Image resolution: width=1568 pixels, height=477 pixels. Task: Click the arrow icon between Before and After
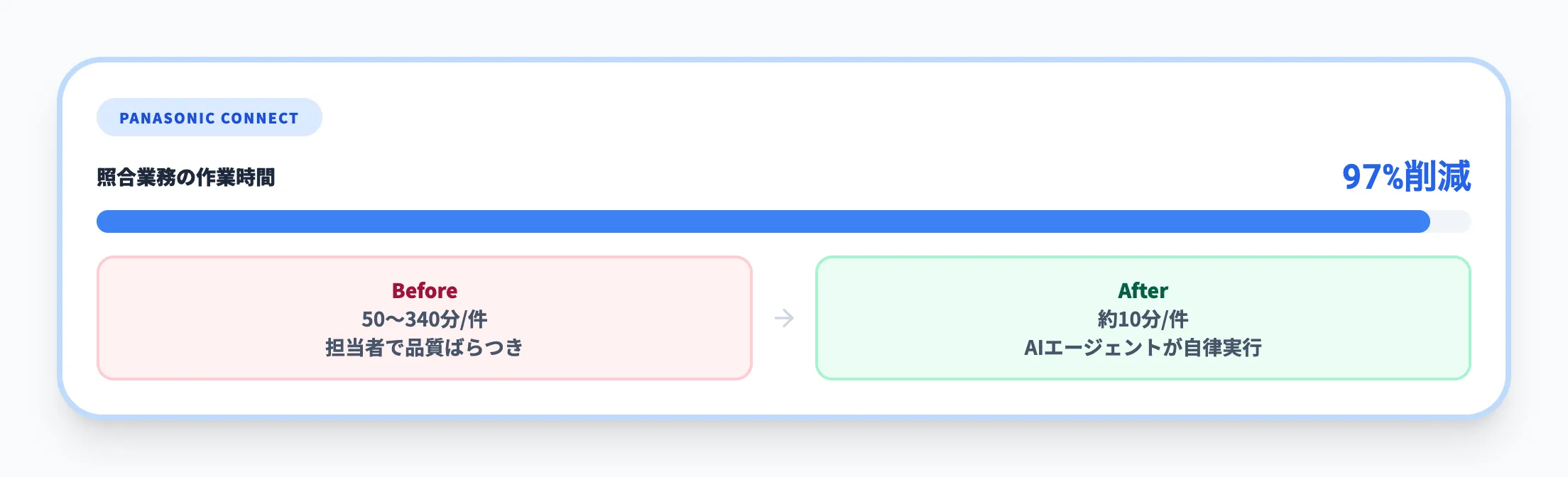point(784,318)
